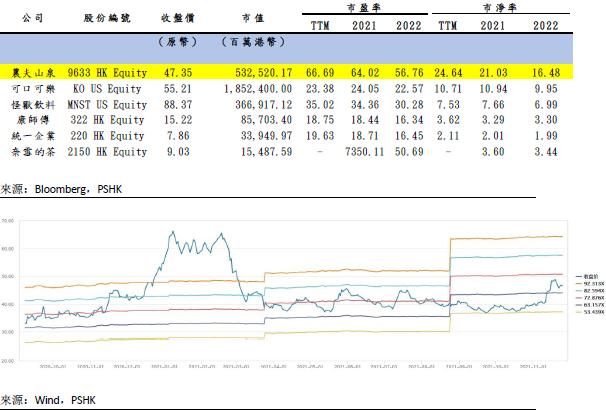The image size is (606, 410).
Task: Click value 64.02 in 農夫山泉 row
Action: point(364,73)
